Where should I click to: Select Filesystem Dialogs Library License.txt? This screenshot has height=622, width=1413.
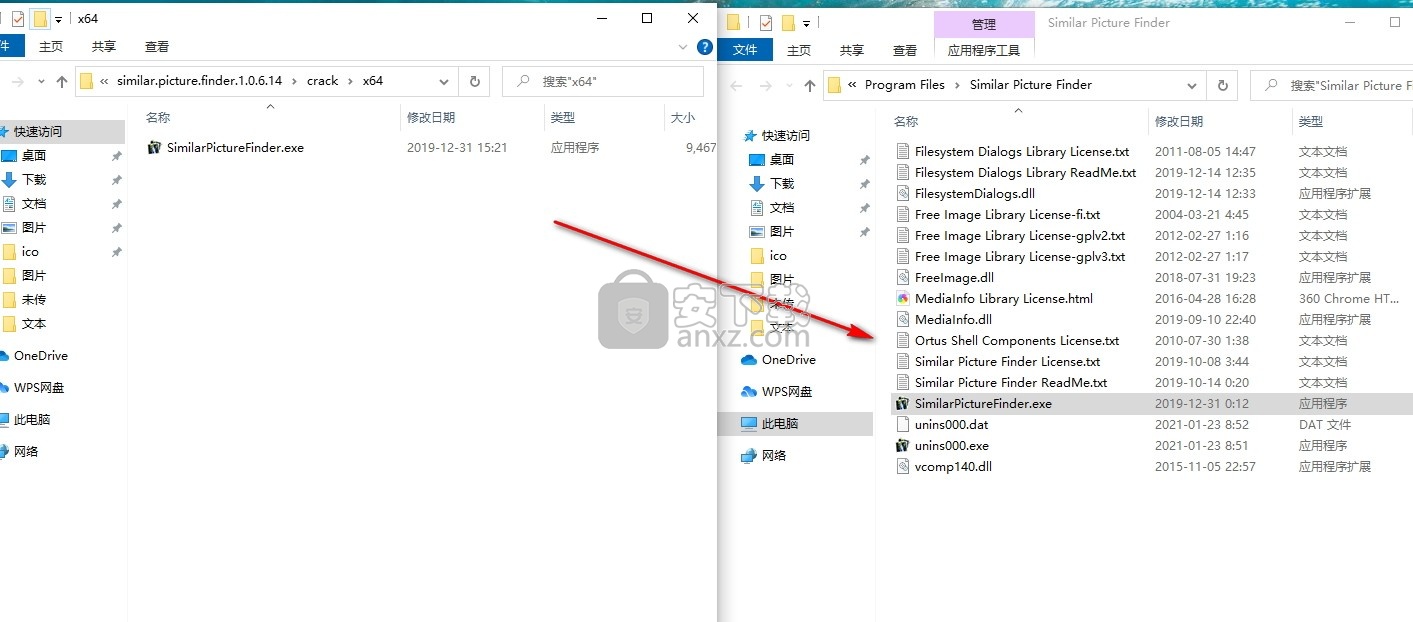coord(1022,152)
